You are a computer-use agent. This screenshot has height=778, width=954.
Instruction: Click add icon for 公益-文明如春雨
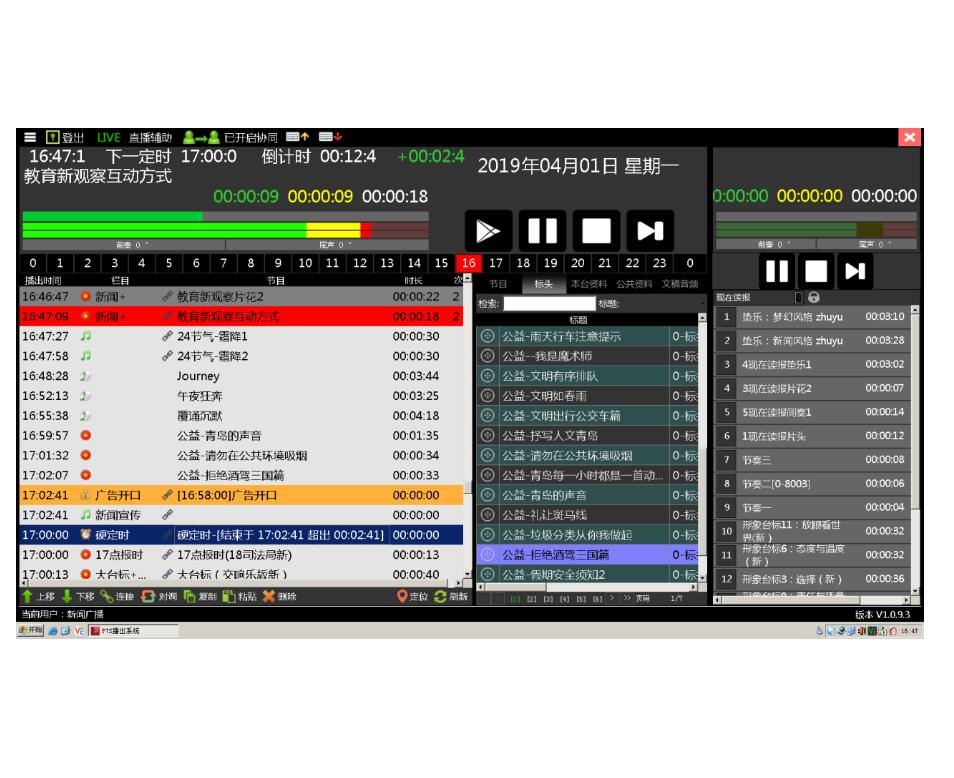pos(487,396)
